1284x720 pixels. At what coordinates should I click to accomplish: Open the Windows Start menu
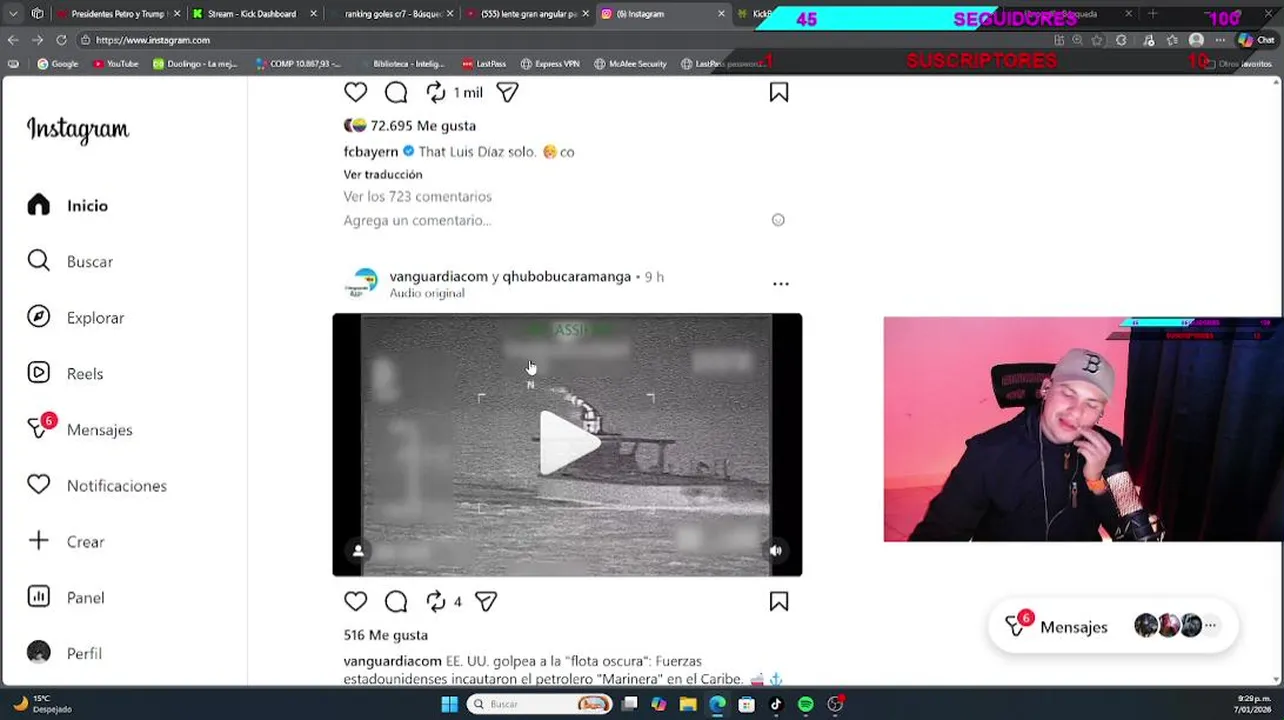[449, 704]
